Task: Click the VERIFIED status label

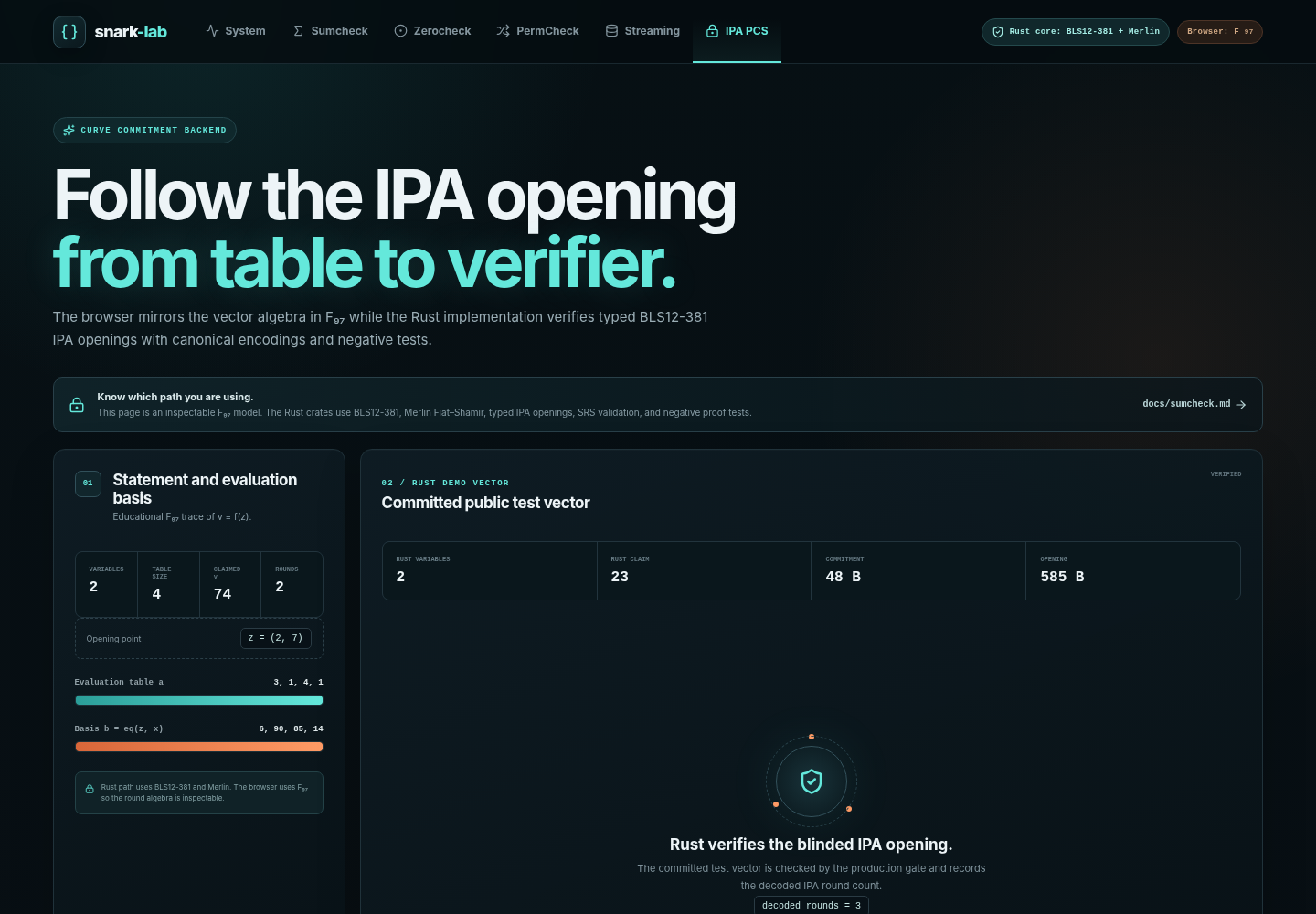Action: [x=1226, y=474]
